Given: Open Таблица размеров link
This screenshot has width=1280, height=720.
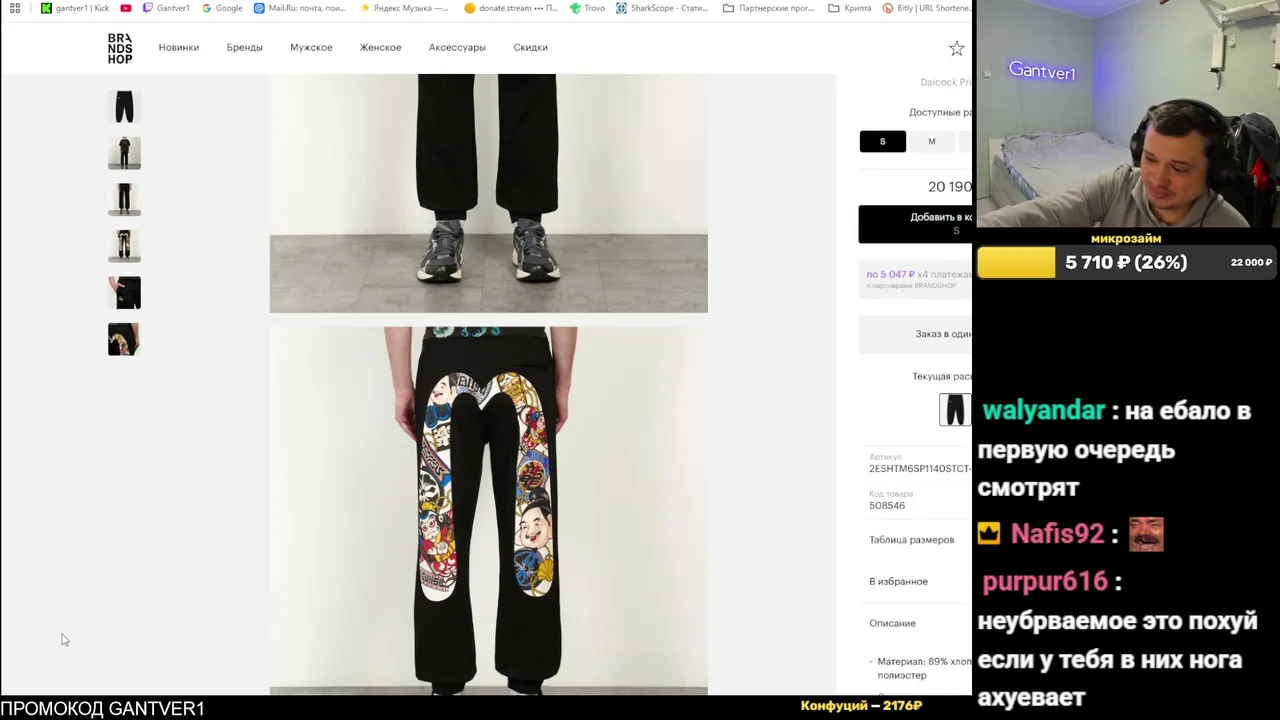Looking at the screenshot, I should coord(911,540).
